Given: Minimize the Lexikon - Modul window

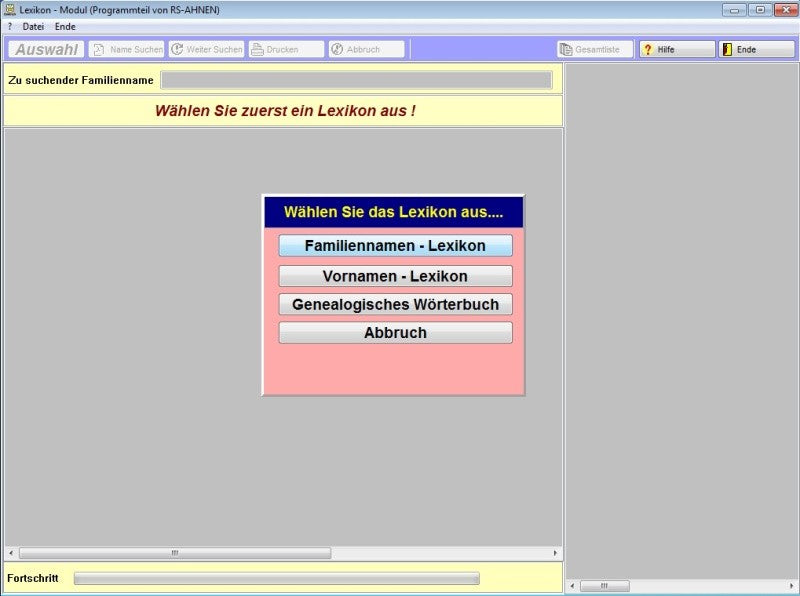Looking at the screenshot, I should (x=735, y=9).
